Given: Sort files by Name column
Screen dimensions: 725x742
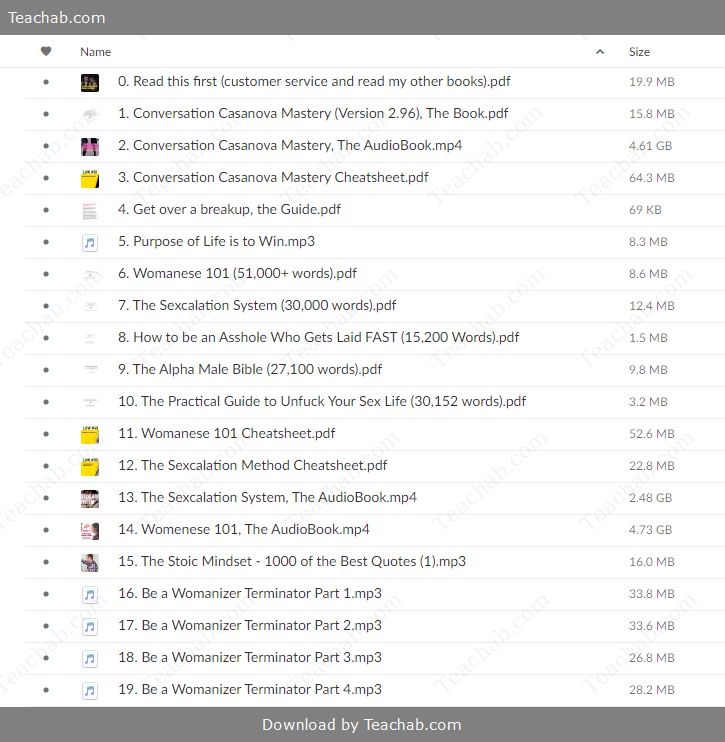Looking at the screenshot, I should (96, 52).
